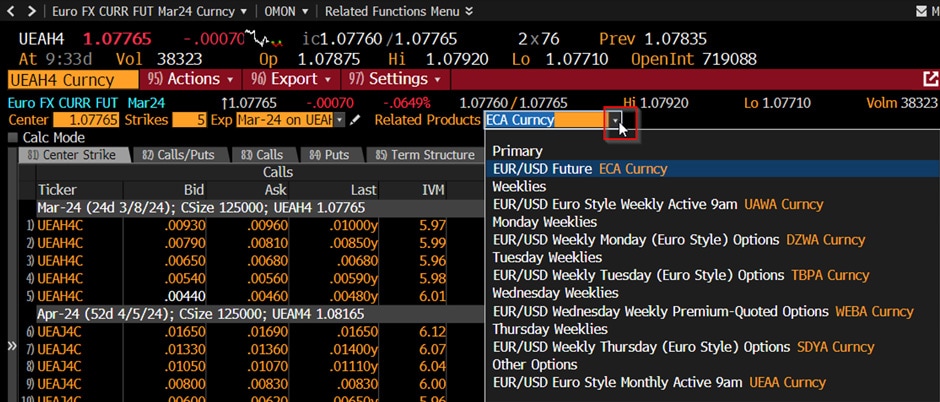Viewport: 940px width, 402px height.
Task: Click the Strikes count input field
Action: pos(189,120)
